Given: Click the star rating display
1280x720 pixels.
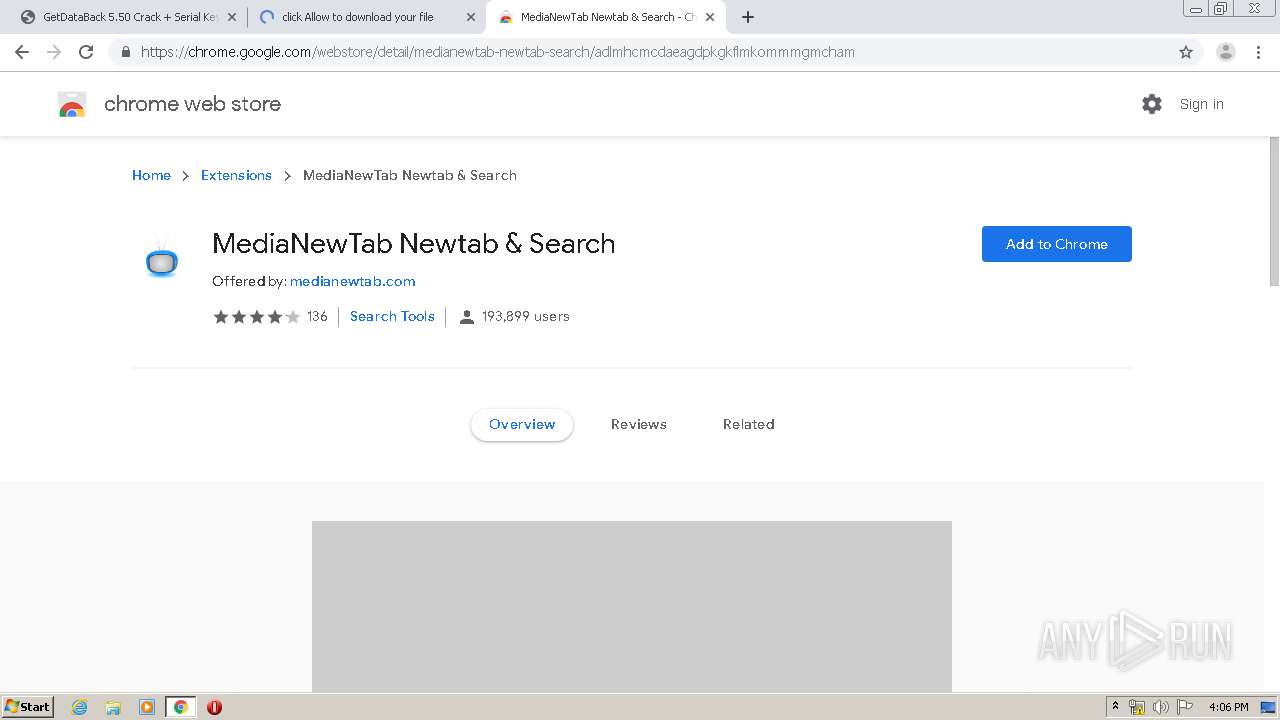Looking at the screenshot, I should coord(256,316).
